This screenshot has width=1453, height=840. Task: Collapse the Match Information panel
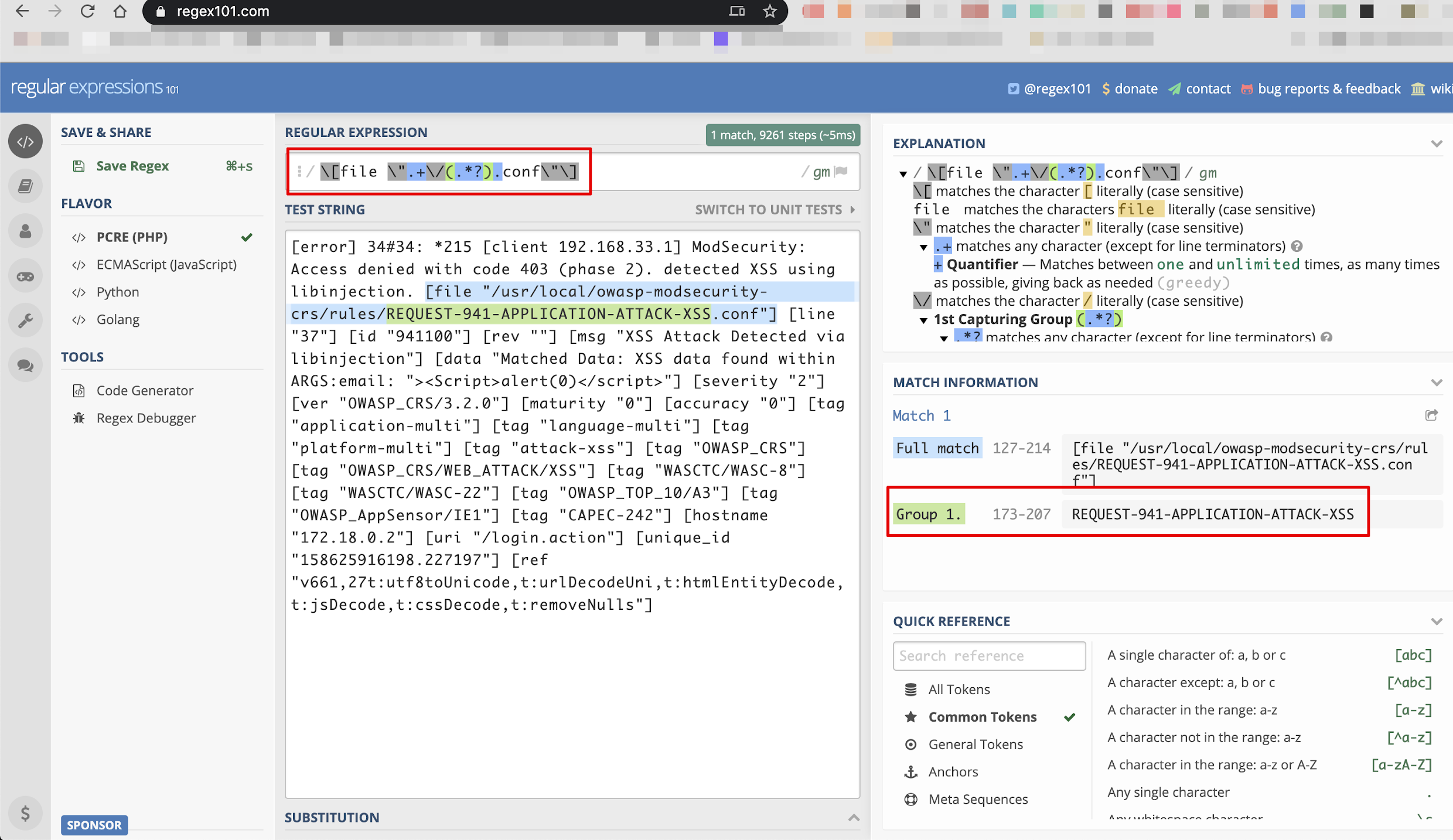[1436, 383]
